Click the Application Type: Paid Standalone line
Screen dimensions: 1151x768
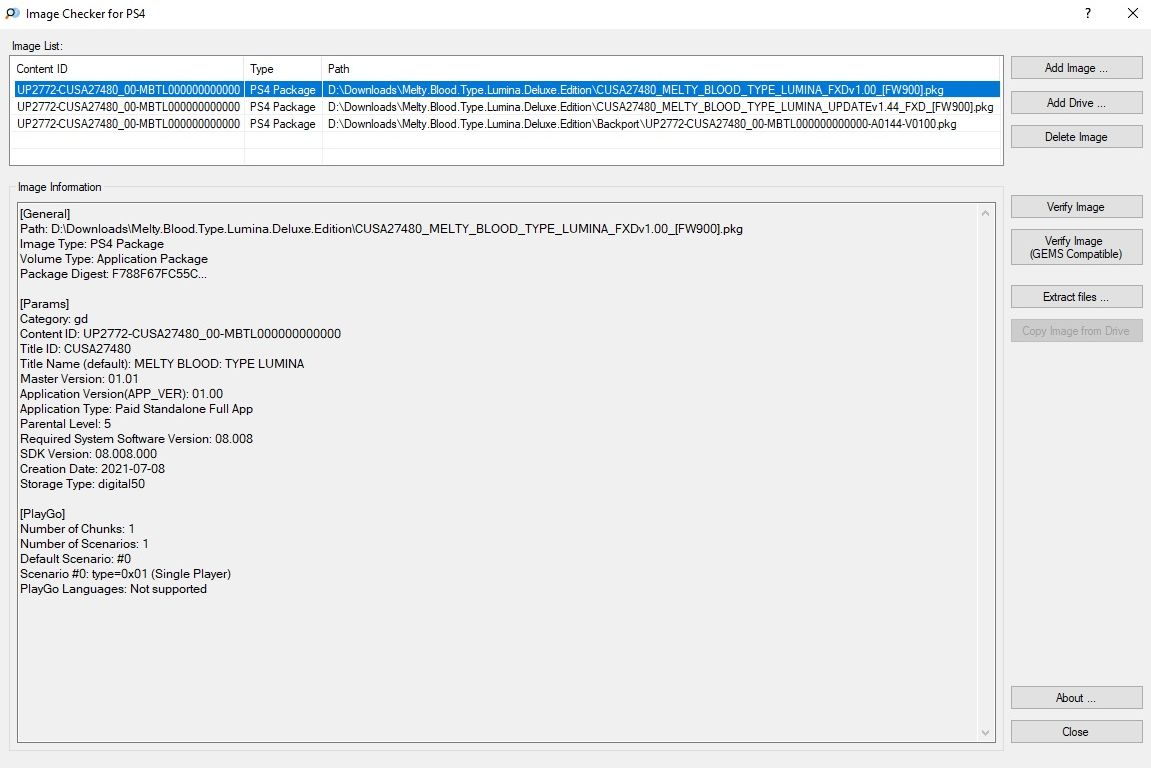pos(136,409)
